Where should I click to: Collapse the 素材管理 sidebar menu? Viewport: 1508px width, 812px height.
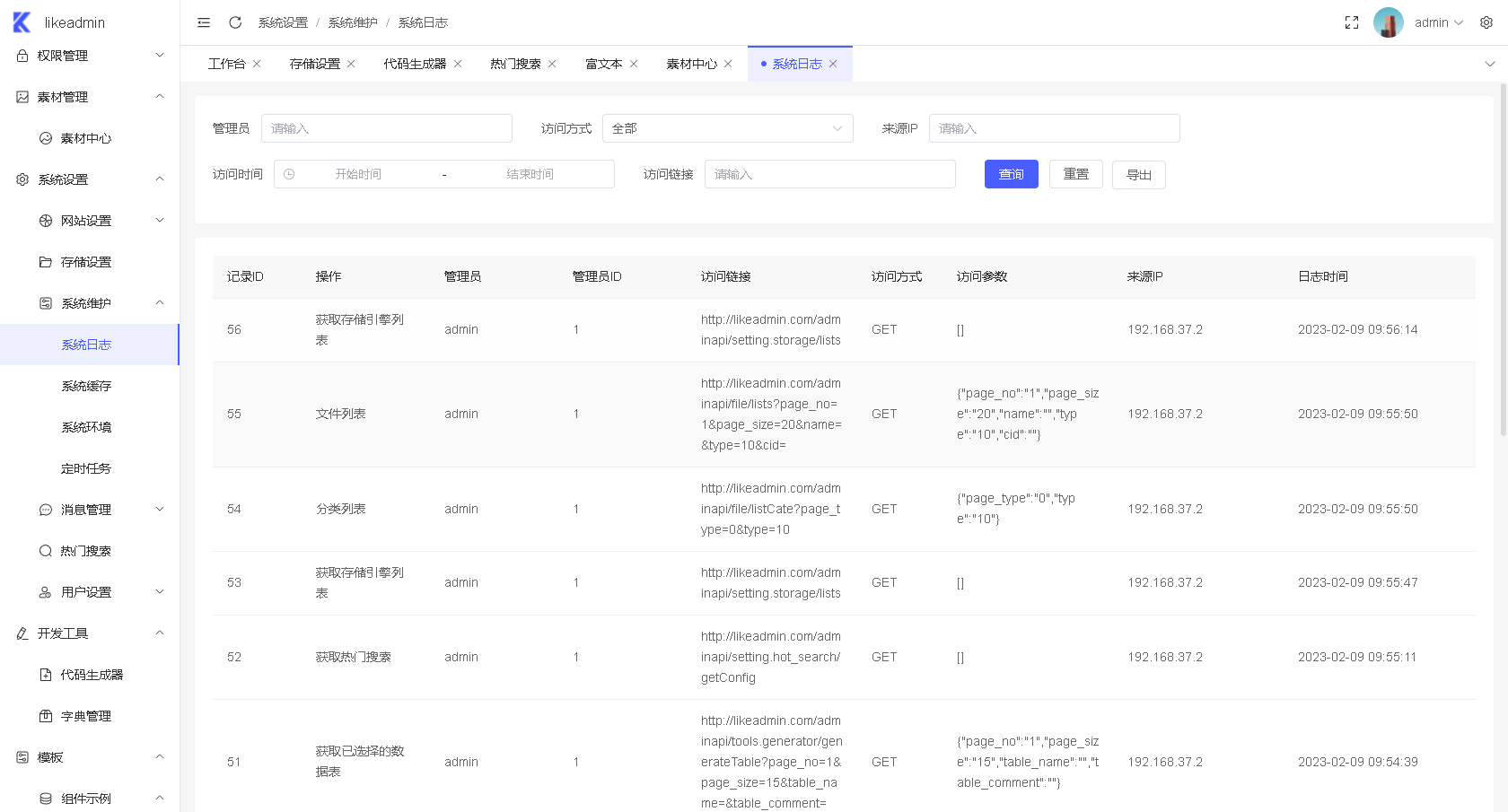[x=90, y=97]
